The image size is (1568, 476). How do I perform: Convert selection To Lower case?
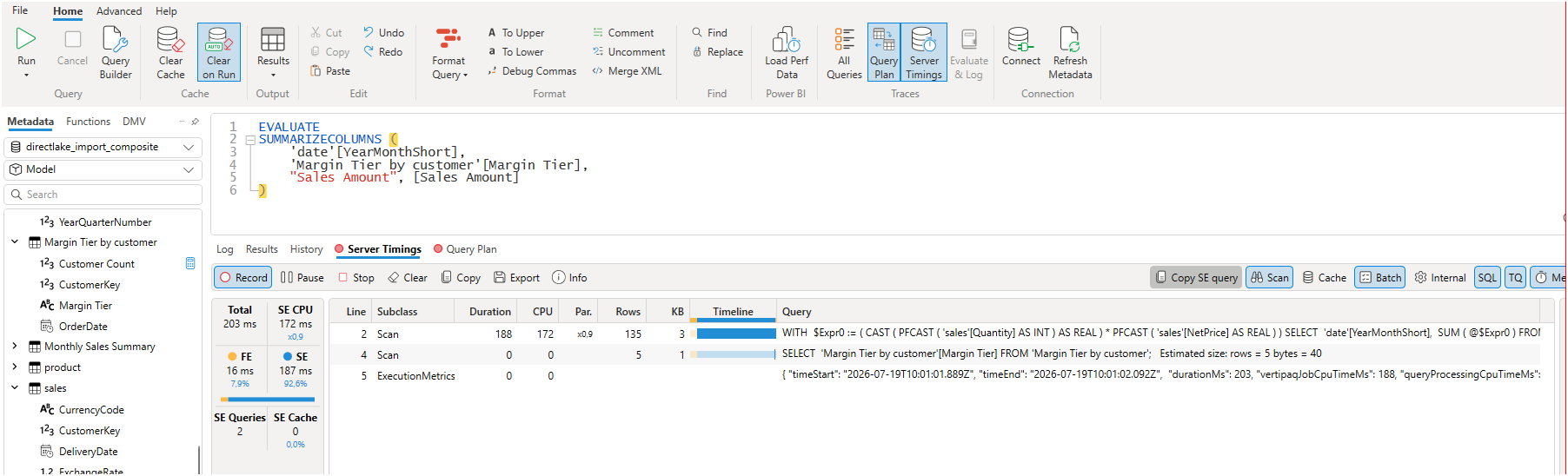(x=515, y=52)
